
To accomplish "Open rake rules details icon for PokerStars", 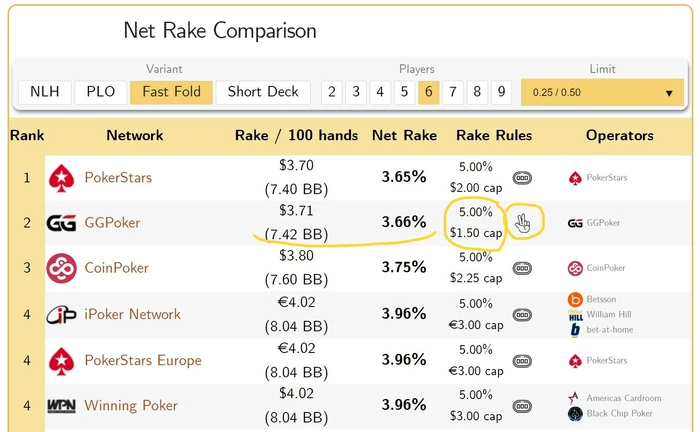I will (522, 178).
